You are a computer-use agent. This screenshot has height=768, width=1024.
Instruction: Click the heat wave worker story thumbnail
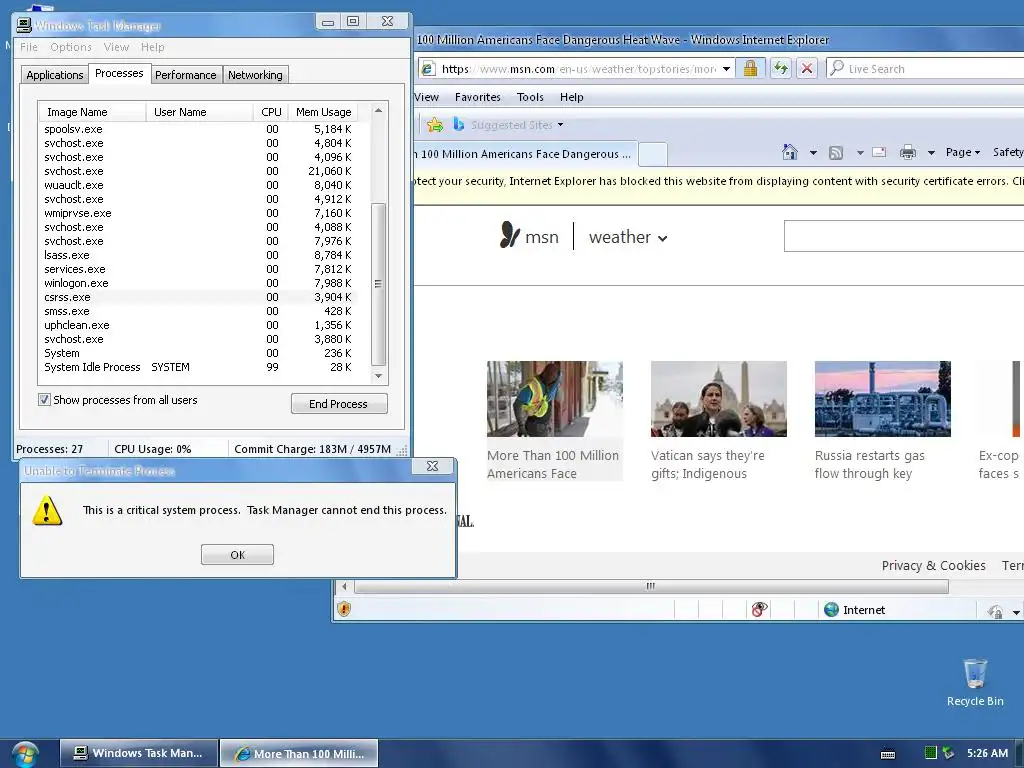(x=554, y=398)
